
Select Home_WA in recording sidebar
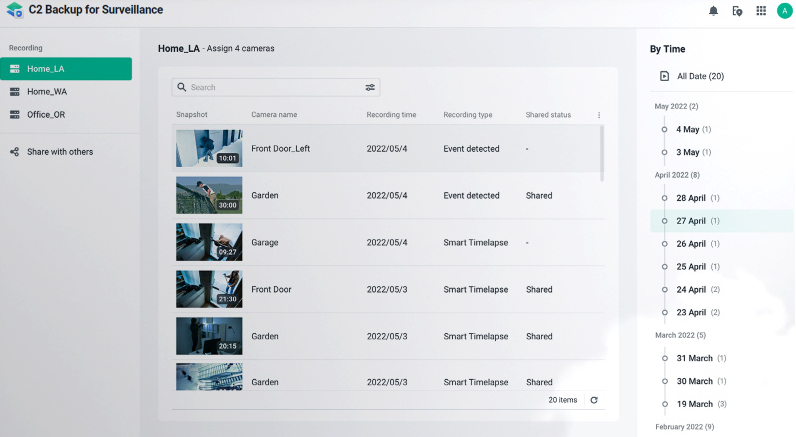(x=47, y=91)
